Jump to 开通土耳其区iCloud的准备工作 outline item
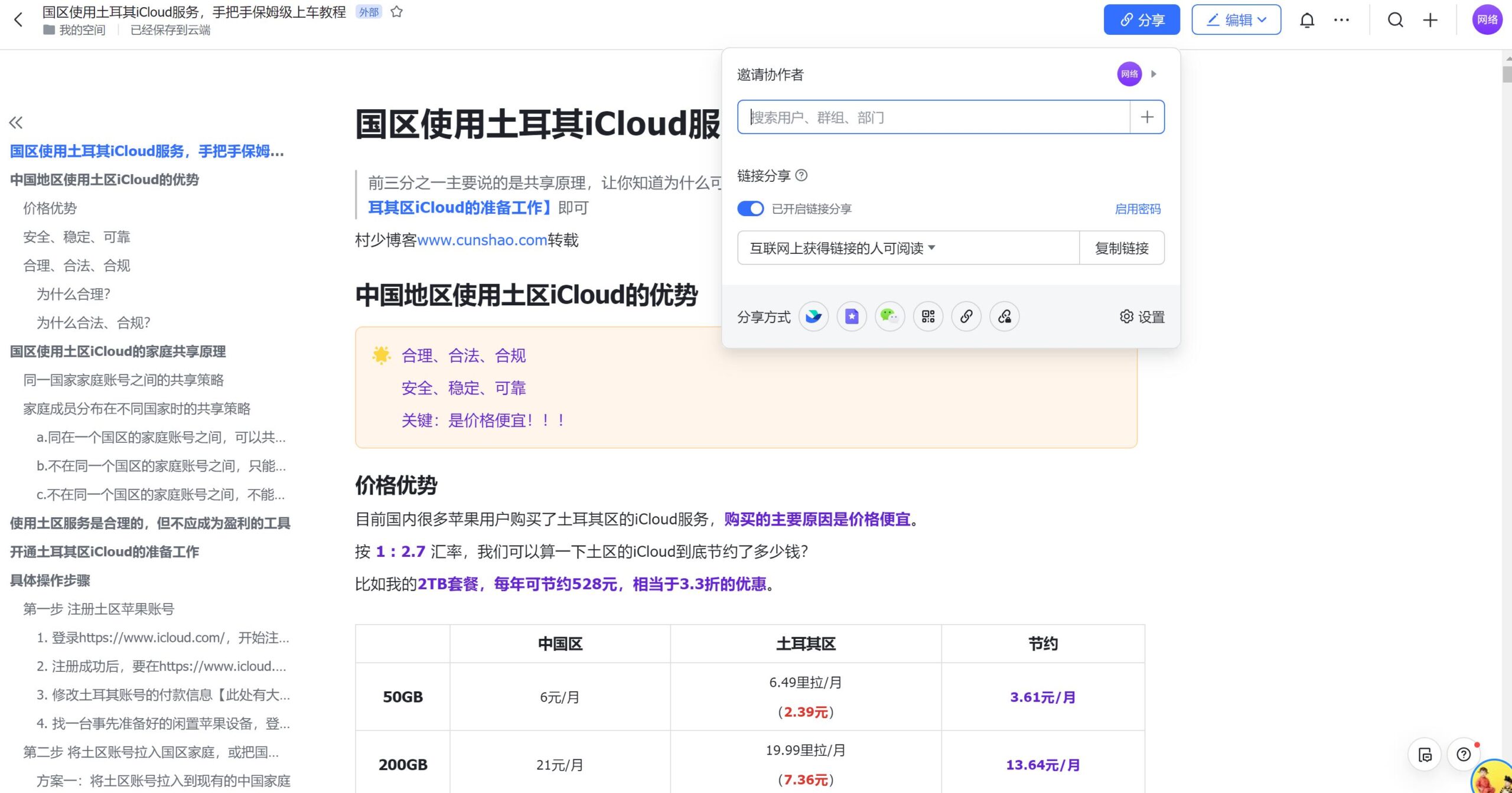Viewport: 1512px width, 793px height. pyautogui.click(x=105, y=551)
